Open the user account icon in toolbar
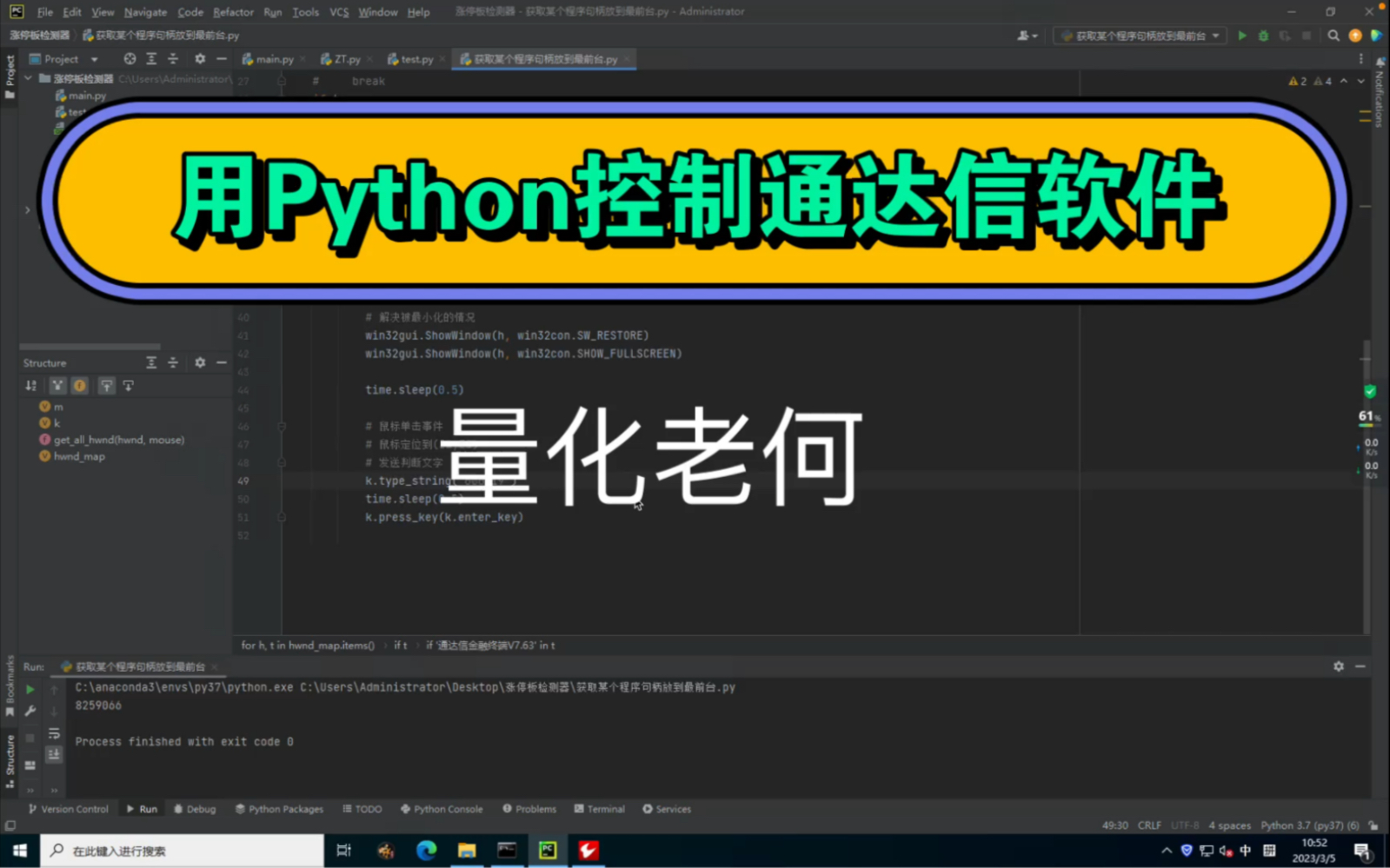The image size is (1390, 868). coord(1027,36)
